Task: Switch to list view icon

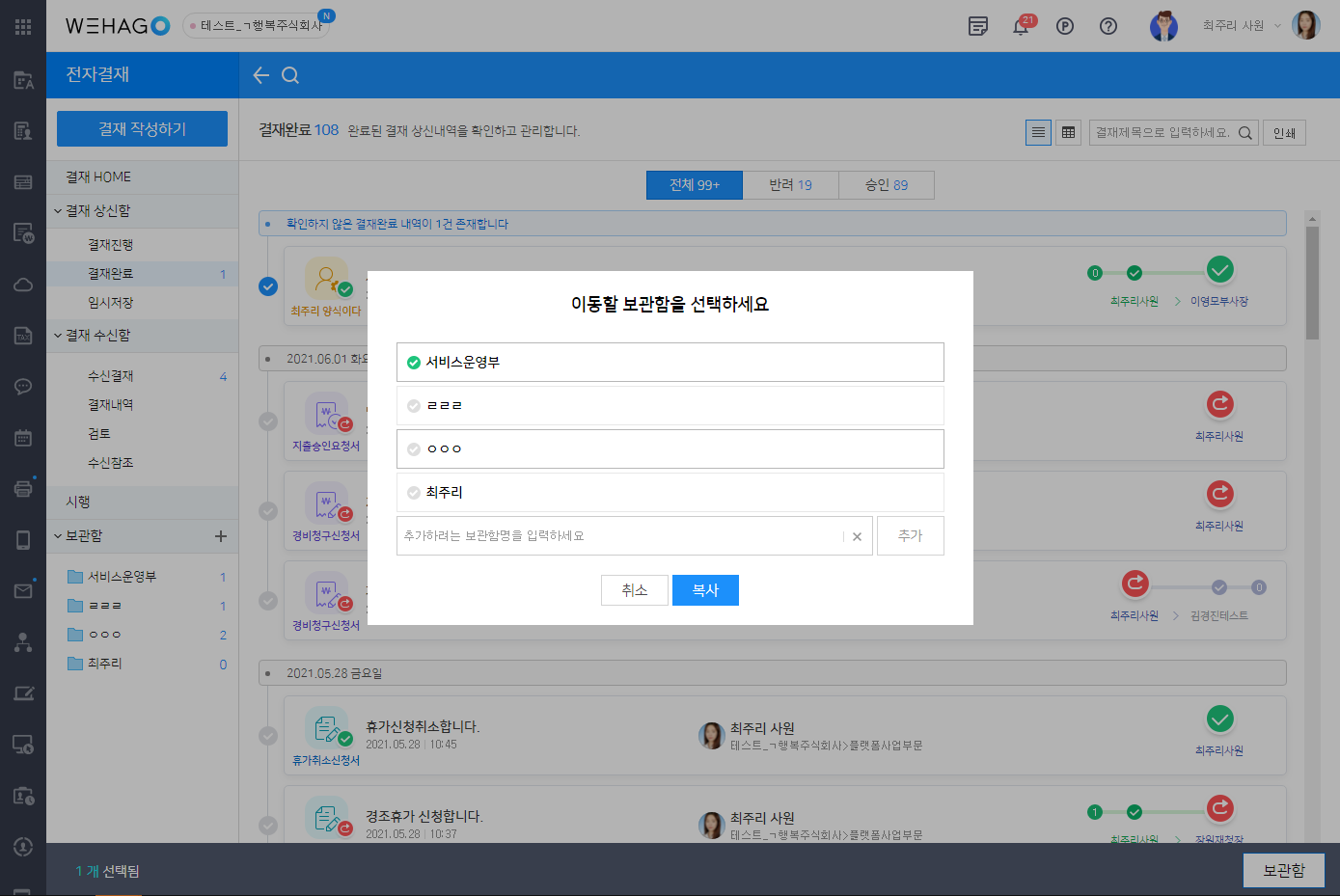Action: click(x=1038, y=133)
